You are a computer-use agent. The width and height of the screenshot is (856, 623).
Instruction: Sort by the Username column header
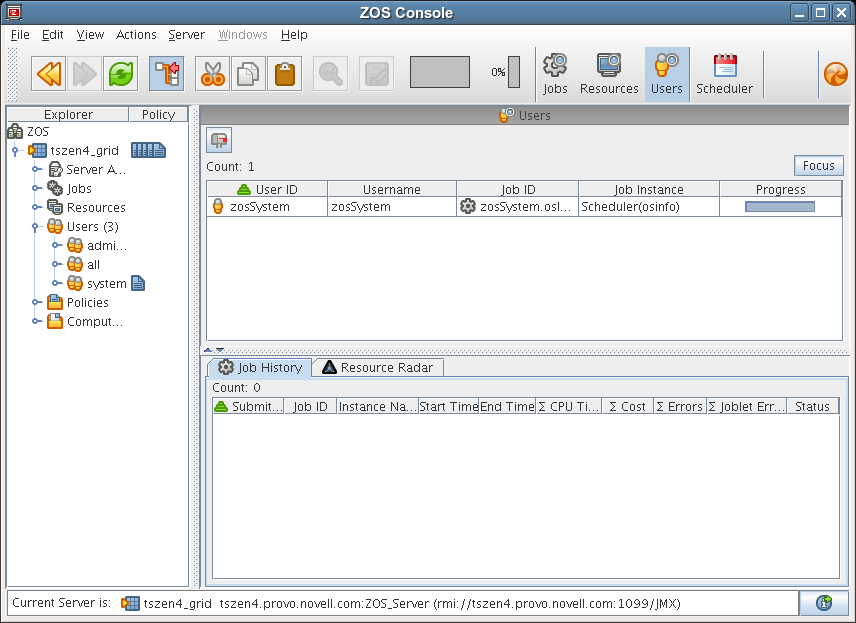pyautogui.click(x=392, y=189)
